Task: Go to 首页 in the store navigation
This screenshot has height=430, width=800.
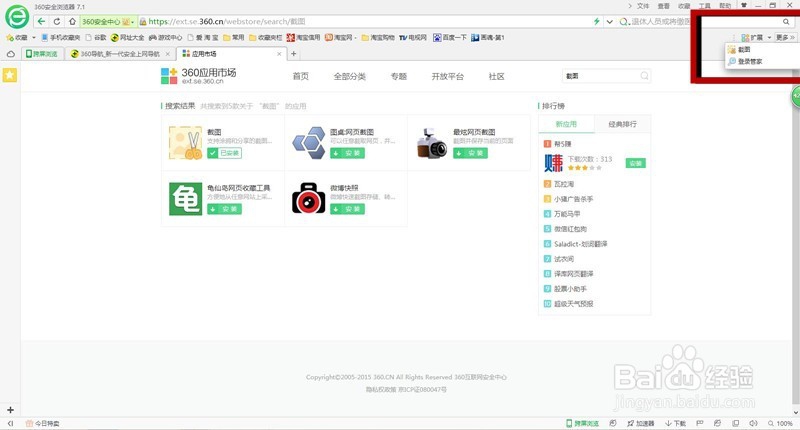Action: click(301, 76)
